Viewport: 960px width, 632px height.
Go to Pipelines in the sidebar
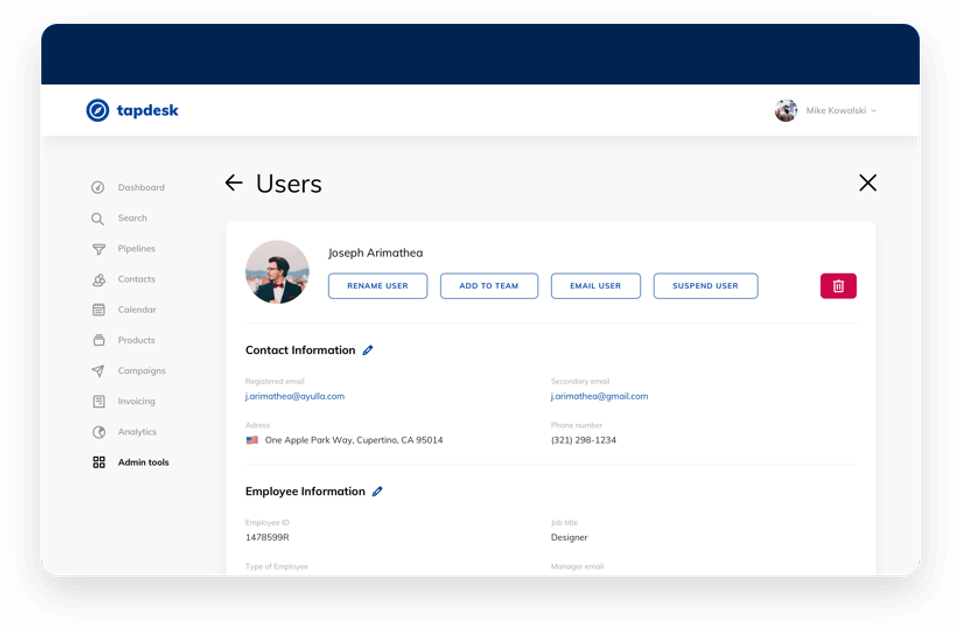pyautogui.click(x=137, y=249)
